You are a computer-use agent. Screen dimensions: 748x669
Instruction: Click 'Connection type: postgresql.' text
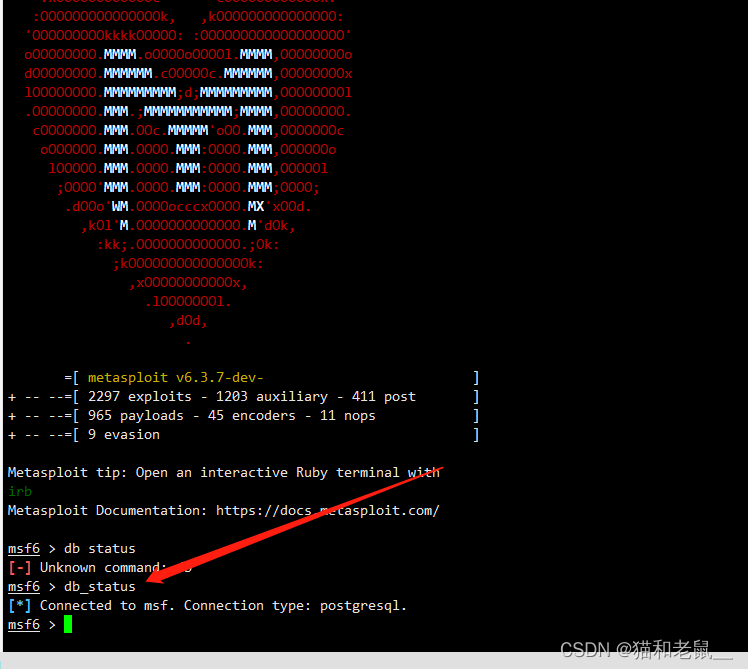tap(295, 606)
